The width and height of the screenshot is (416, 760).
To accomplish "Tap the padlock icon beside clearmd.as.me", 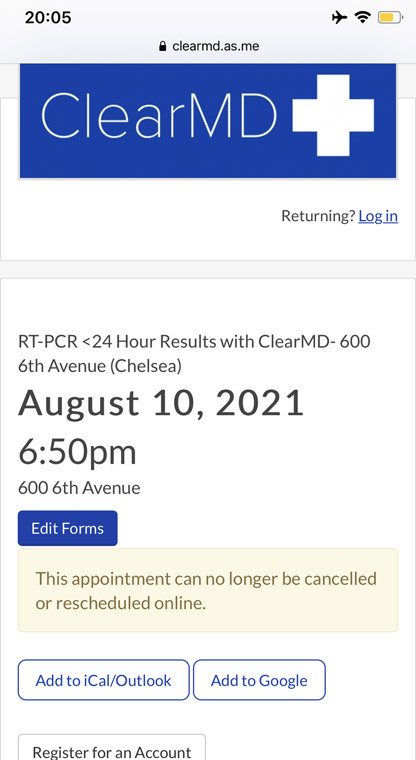I will click(x=163, y=47).
